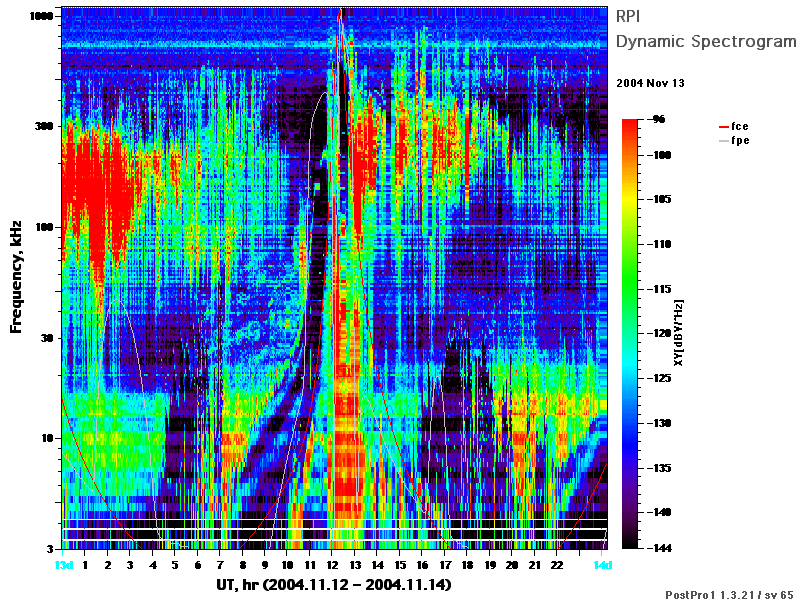Click hour 5 on the UT axis
Image resolution: width=800 pixels, height=600 pixels.
(175, 565)
